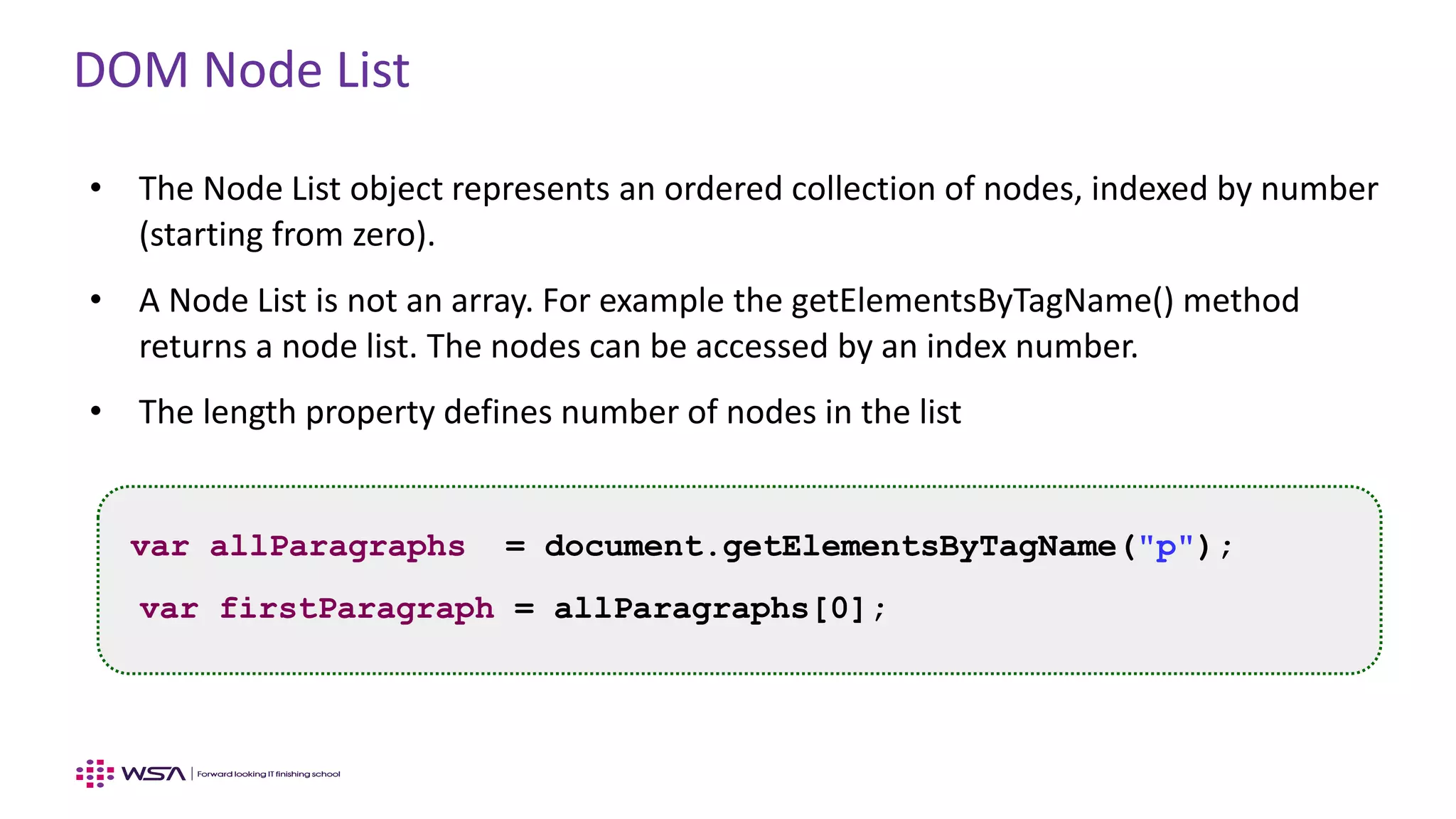Click the first bullet about ordered collection
Viewport: 1456px width, 819px height.
[x=758, y=211]
